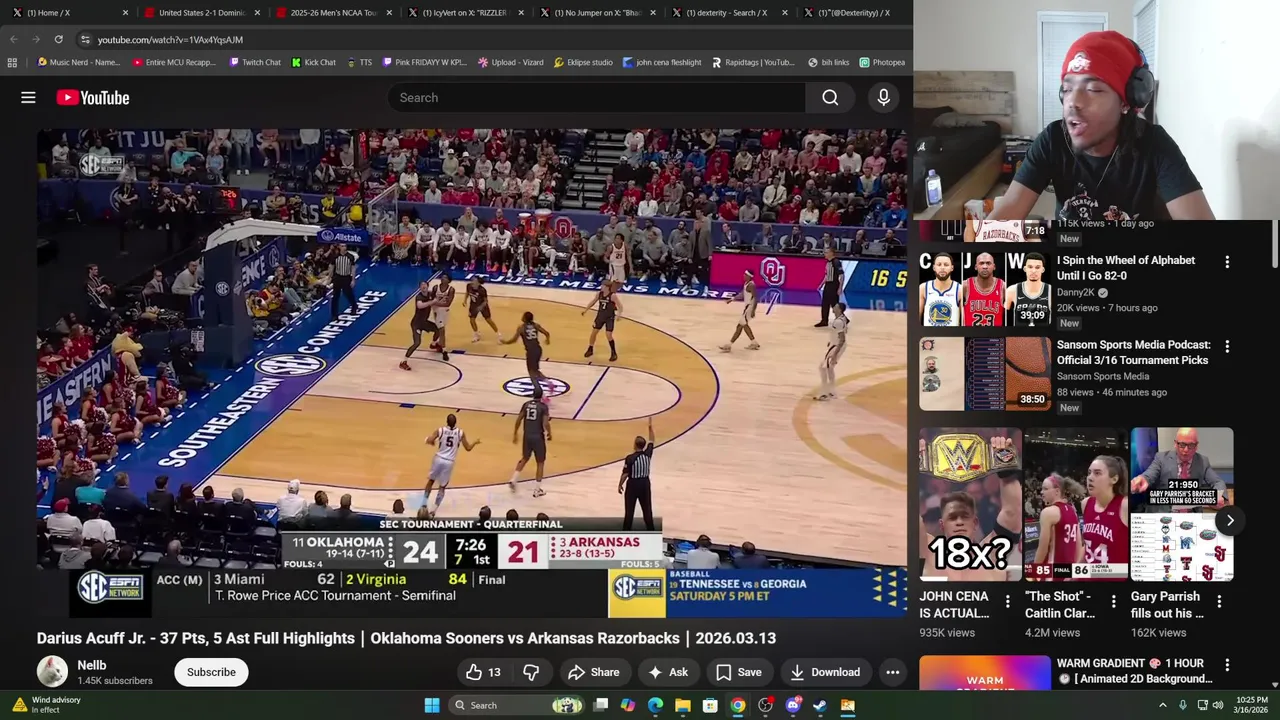
Task: Open Microsoft Edge from taskbar
Action: [x=655, y=705]
